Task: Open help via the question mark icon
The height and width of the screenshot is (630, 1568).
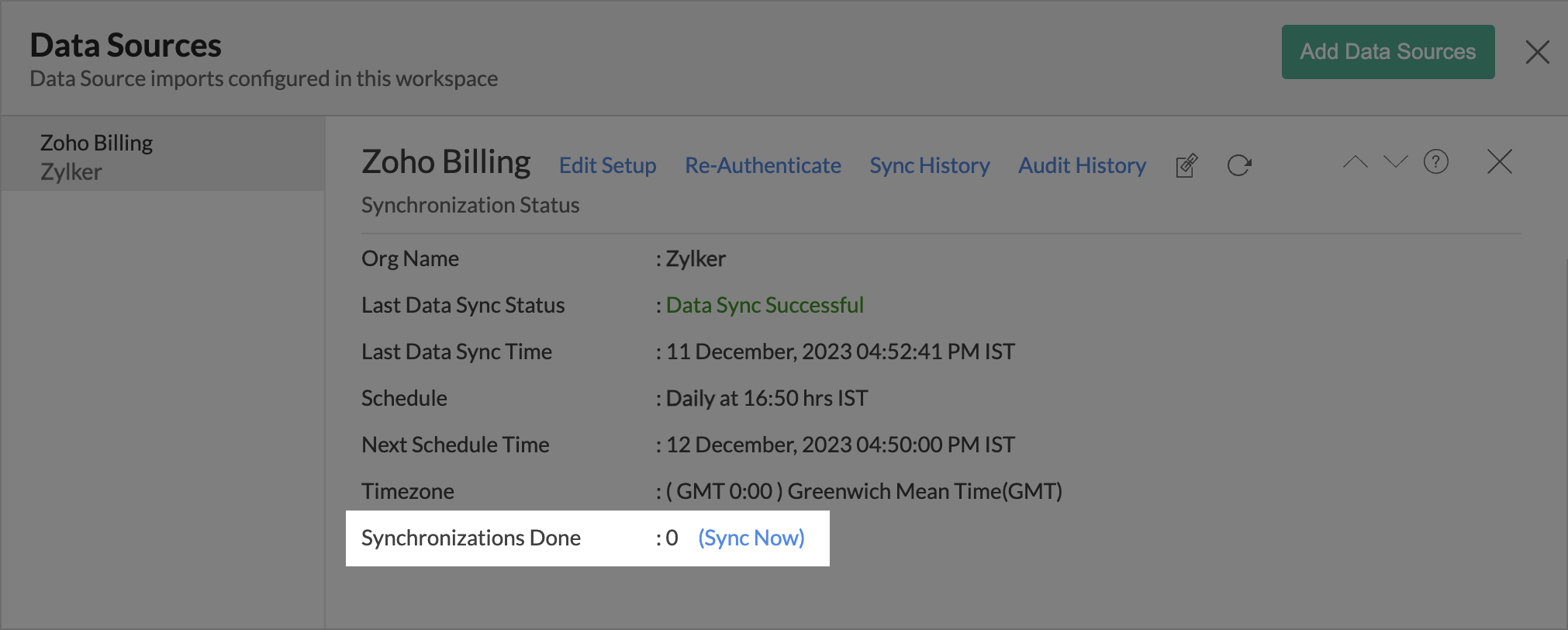Action: [1435, 162]
